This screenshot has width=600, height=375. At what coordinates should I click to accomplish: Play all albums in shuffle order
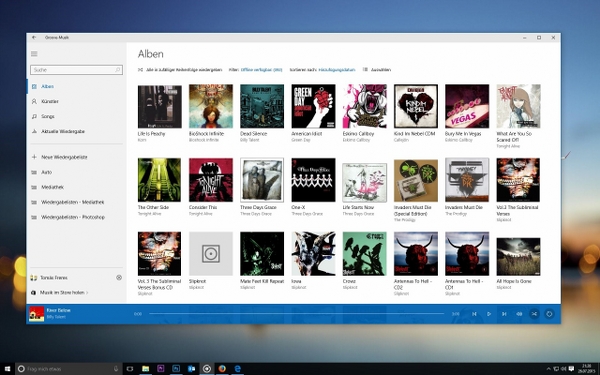[180, 70]
